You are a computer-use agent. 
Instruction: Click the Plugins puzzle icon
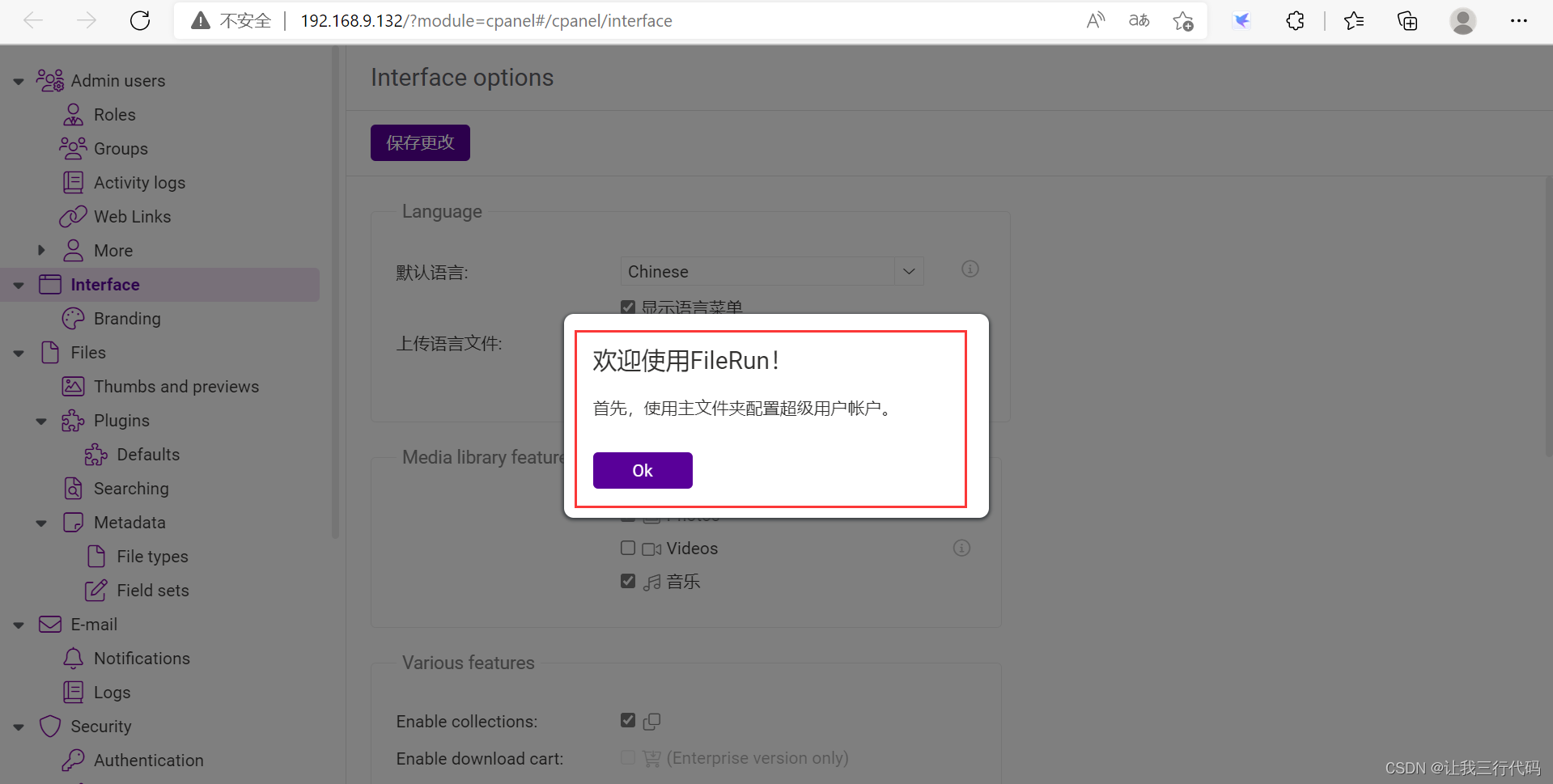(x=73, y=420)
